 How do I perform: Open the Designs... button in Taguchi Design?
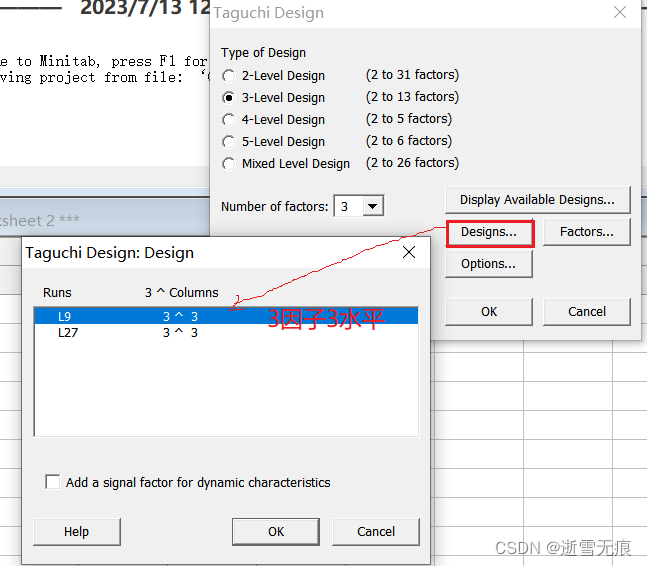pyautogui.click(x=489, y=232)
